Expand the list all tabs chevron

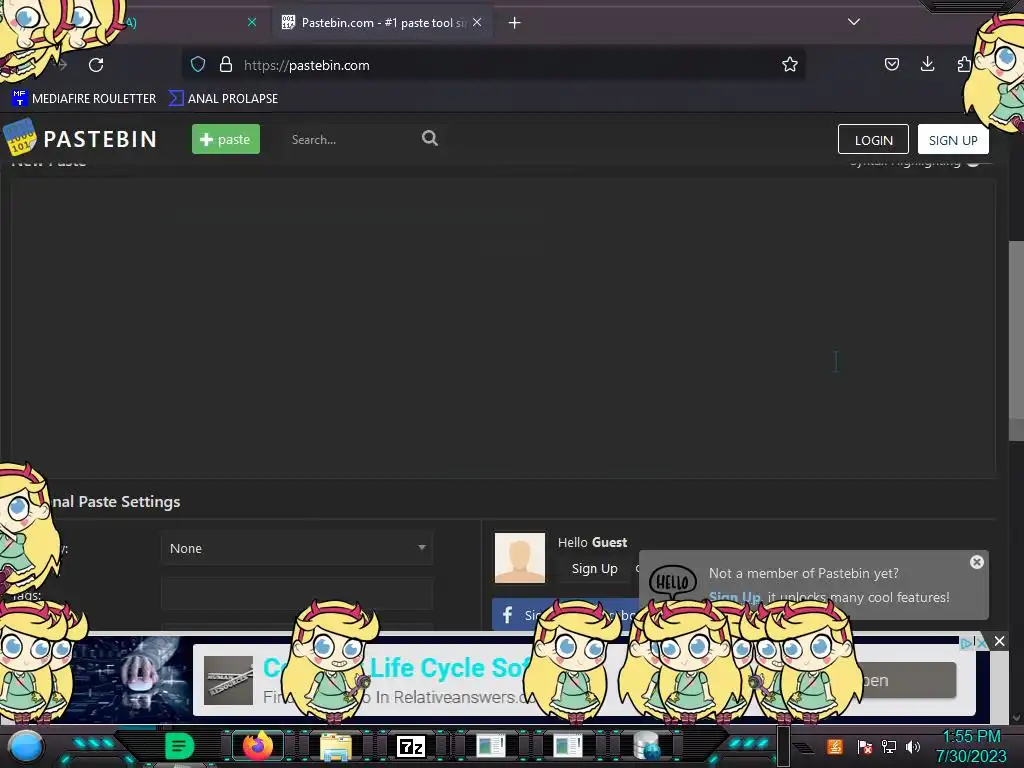(x=854, y=22)
